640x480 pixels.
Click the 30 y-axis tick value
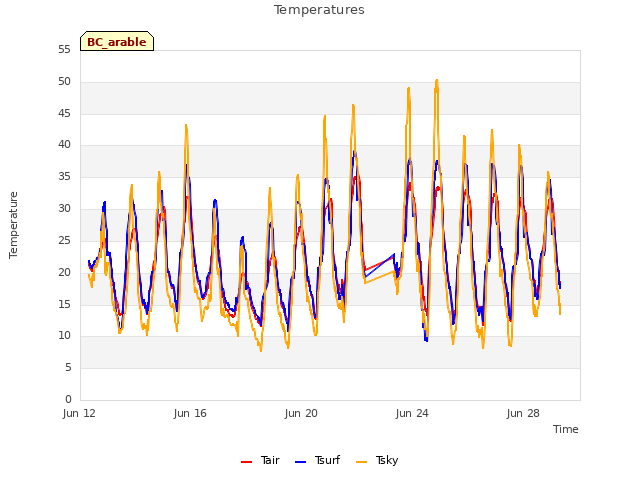pyautogui.click(x=64, y=208)
